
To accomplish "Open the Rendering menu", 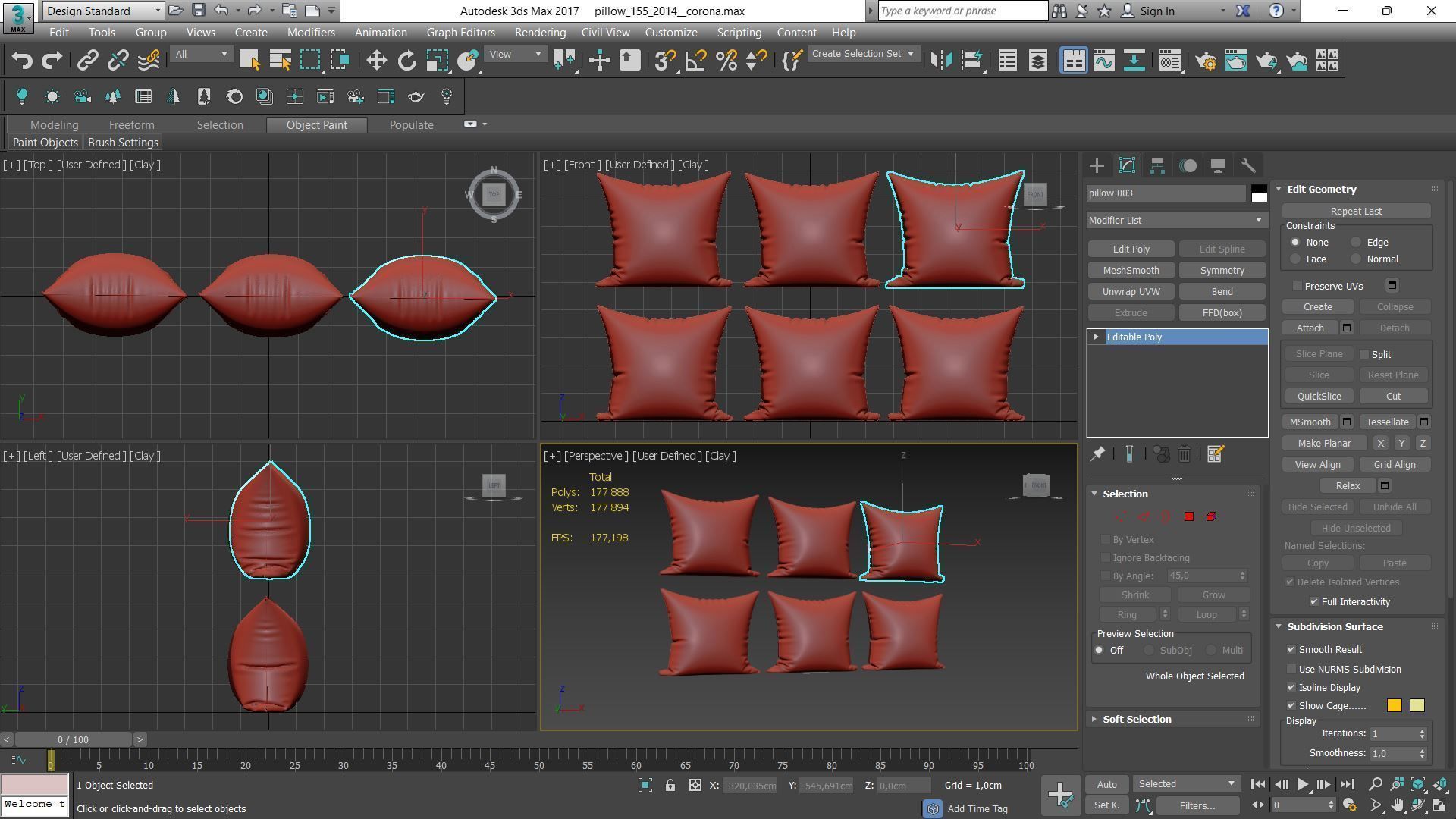I will [x=540, y=33].
